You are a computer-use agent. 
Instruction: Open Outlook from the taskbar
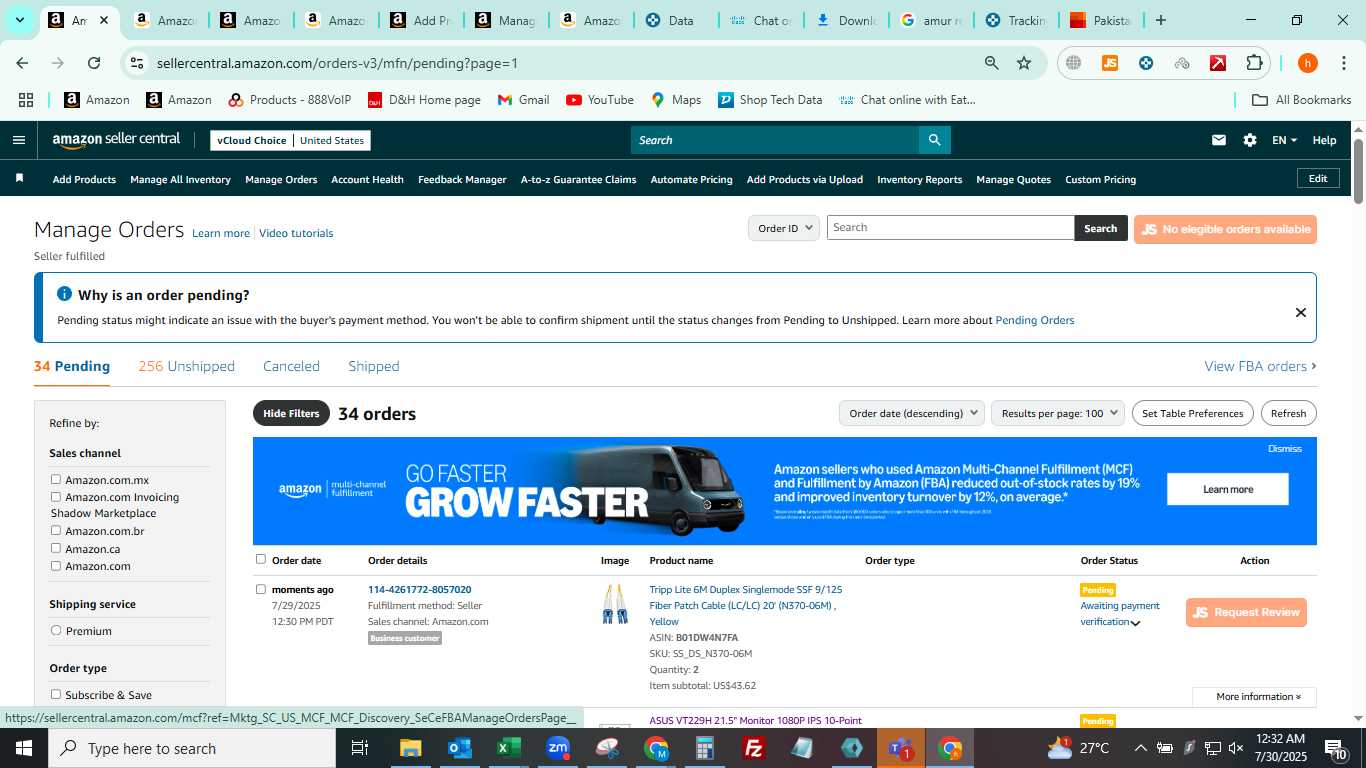pyautogui.click(x=459, y=748)
